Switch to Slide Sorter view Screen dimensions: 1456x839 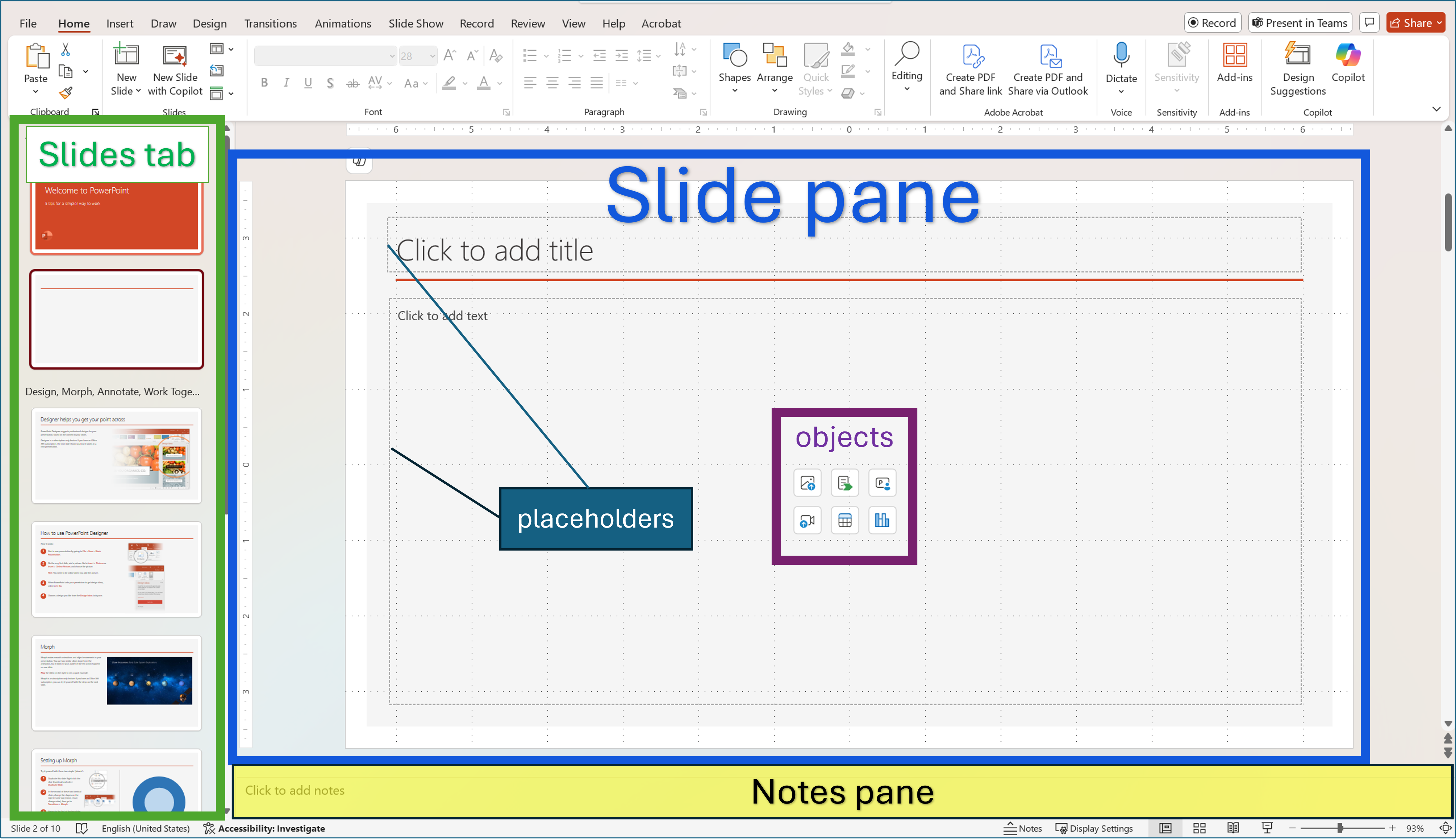[1200, 828]
